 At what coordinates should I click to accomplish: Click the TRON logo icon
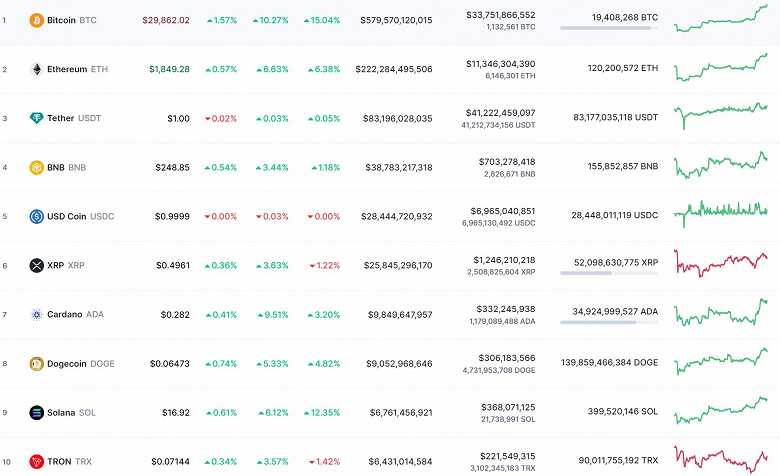[37, 461]
